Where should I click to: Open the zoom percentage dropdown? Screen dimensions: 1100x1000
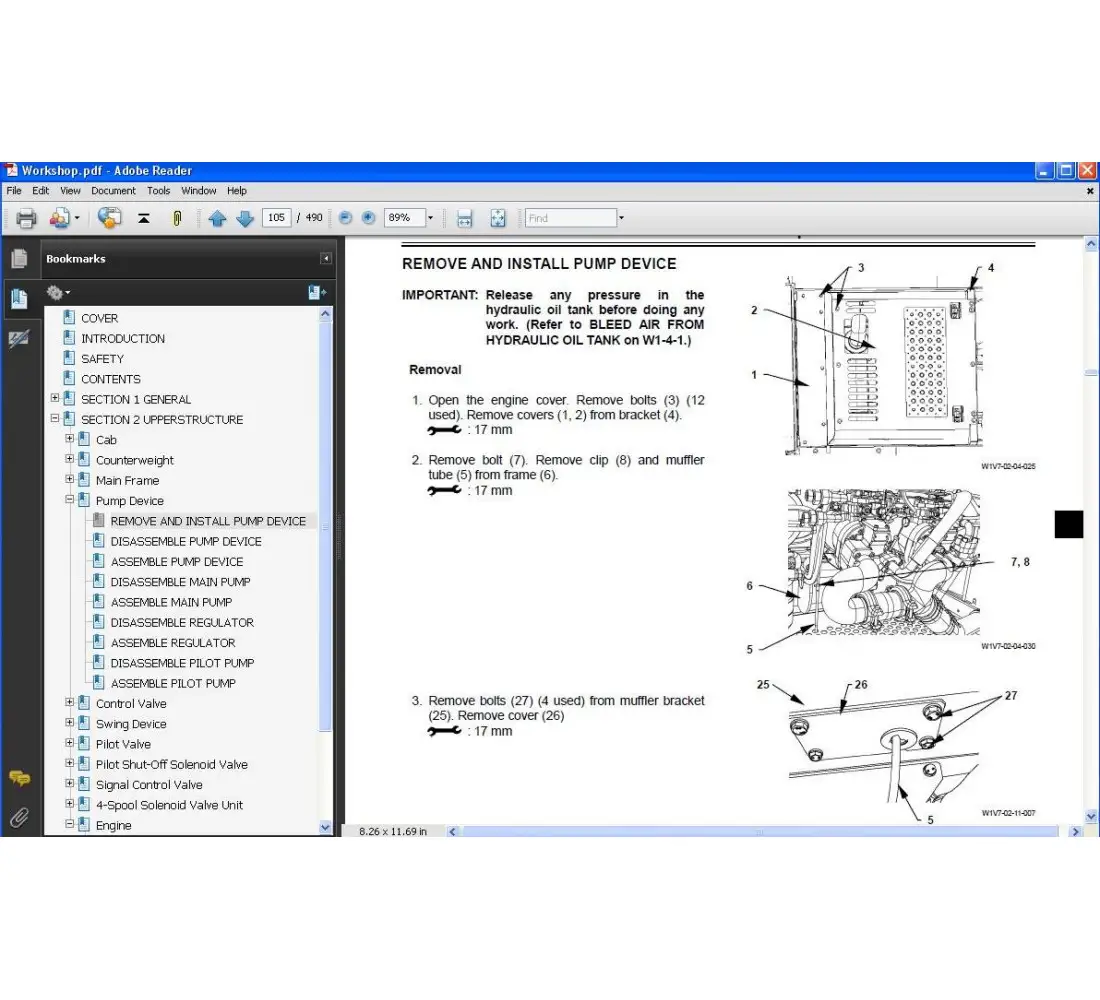coord(430,218)
